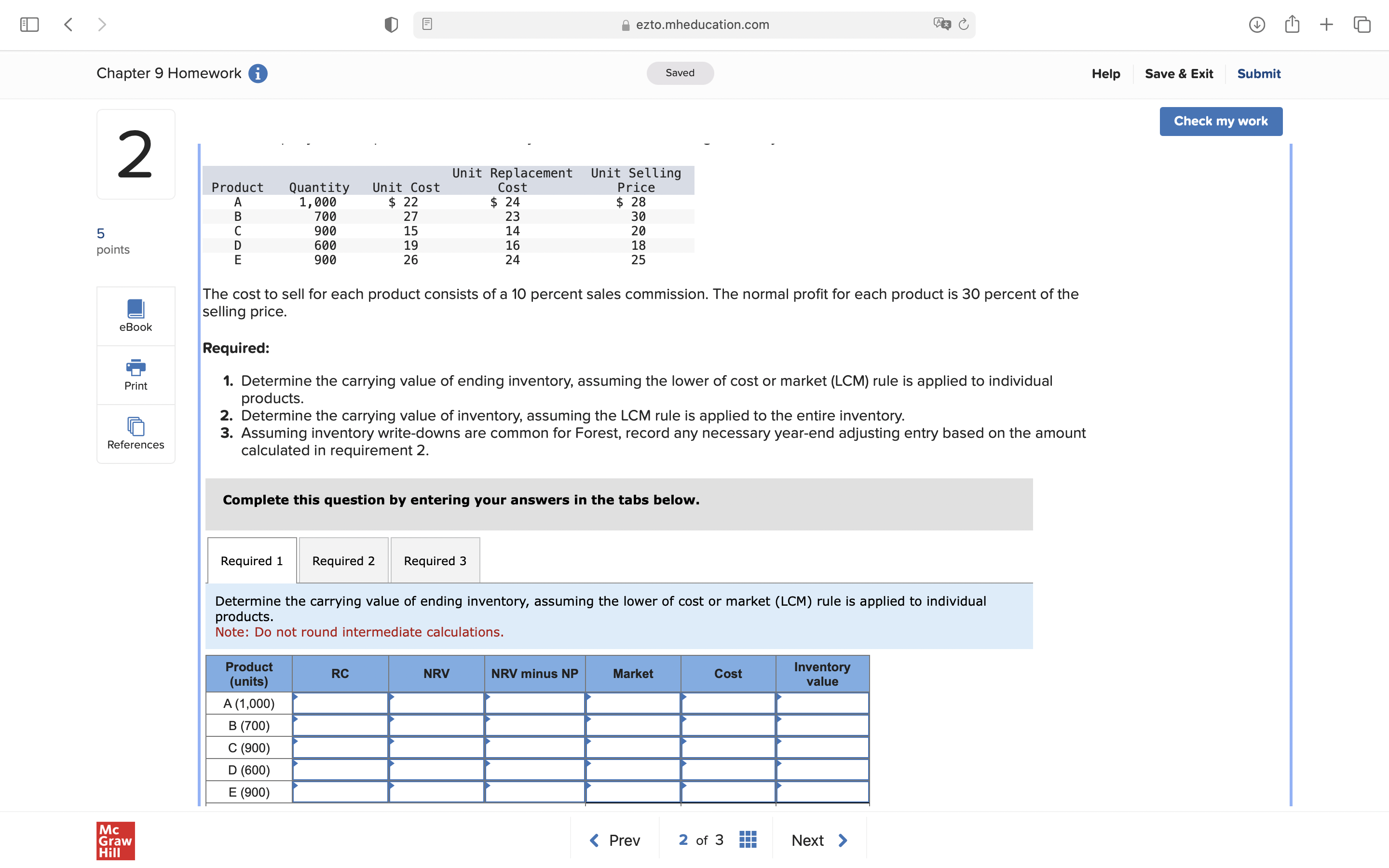
Task: Select the Required 3 tab
Action: (x=435, y=561)
